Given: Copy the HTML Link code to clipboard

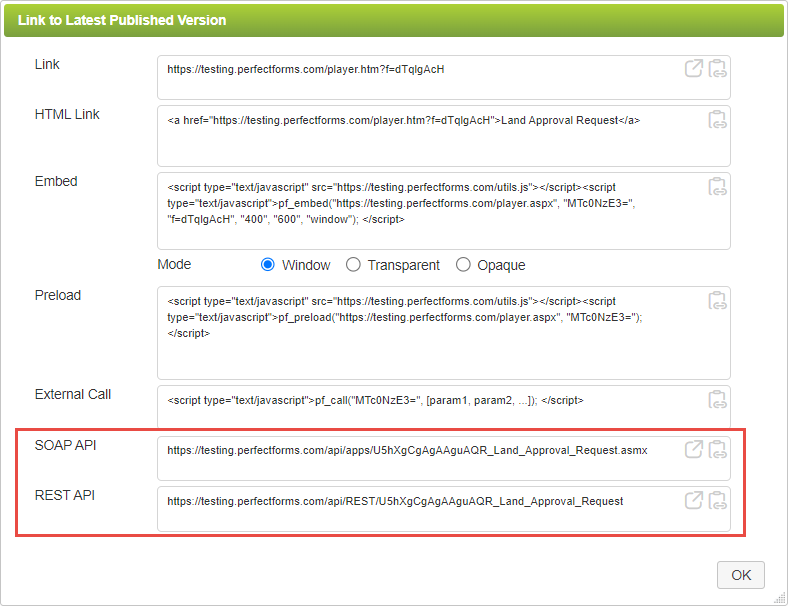Looking at the screenshot, I should coord(718,120).
